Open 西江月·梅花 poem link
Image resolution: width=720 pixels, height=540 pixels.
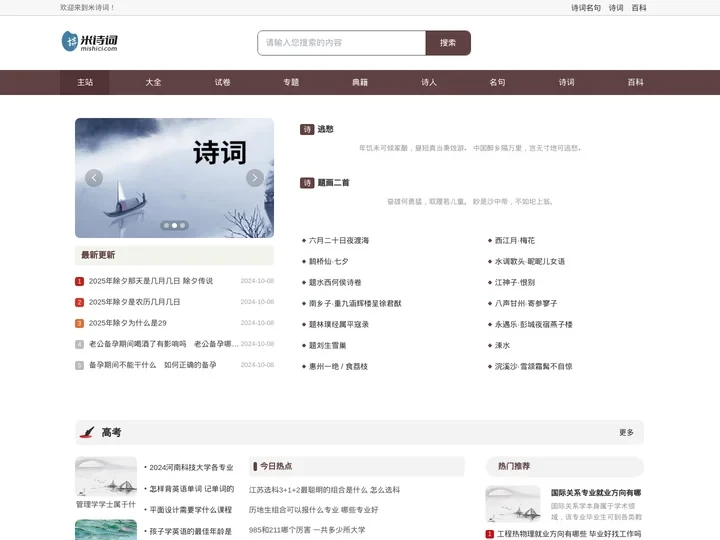point(515,241)
